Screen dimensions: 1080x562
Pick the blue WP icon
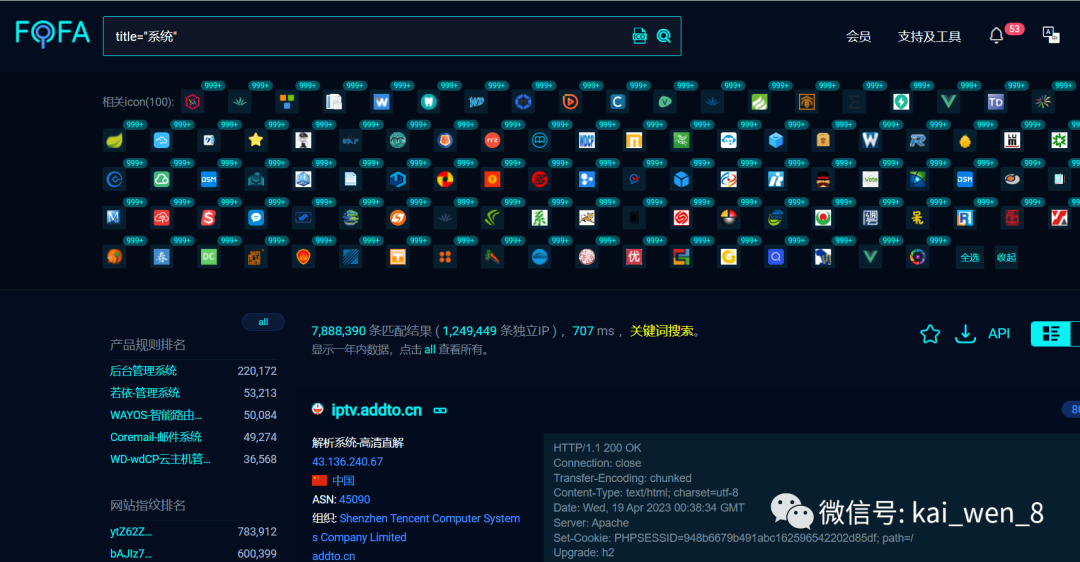[x=476, y=102]
